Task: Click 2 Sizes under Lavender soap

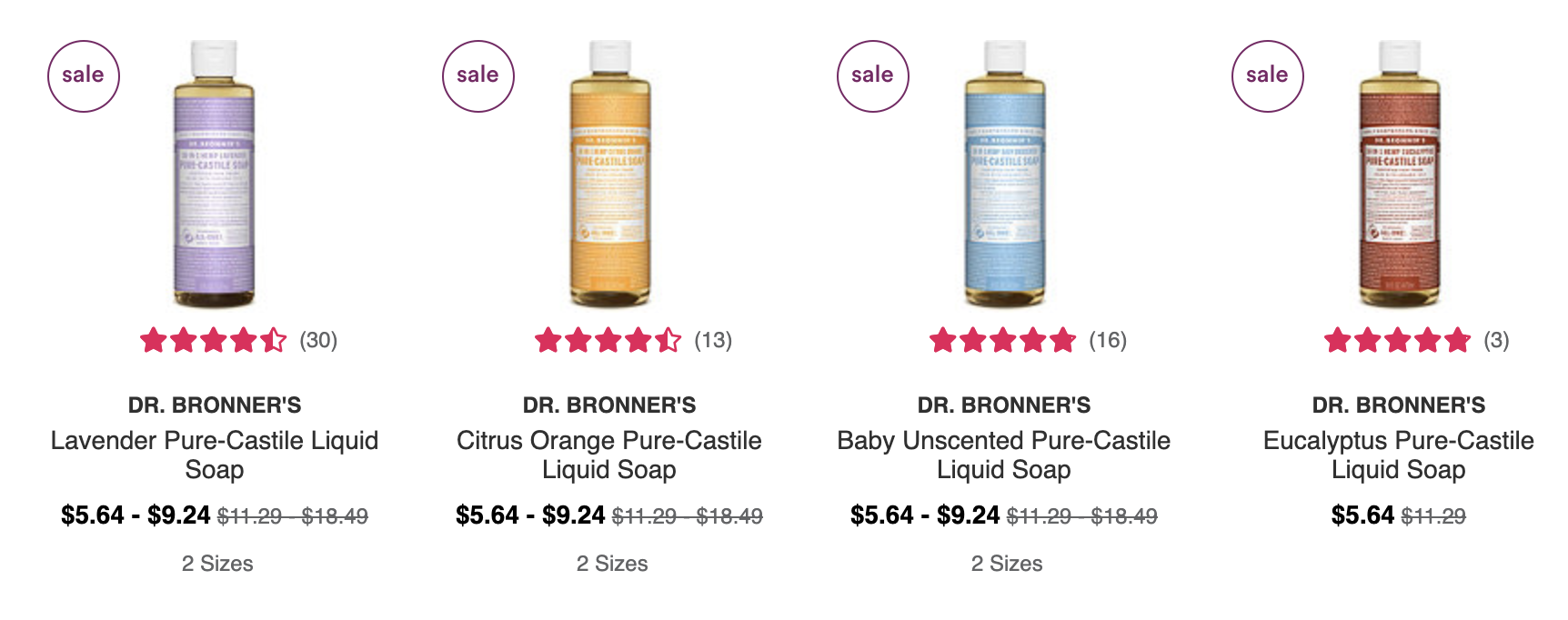Action: [217, 564]
